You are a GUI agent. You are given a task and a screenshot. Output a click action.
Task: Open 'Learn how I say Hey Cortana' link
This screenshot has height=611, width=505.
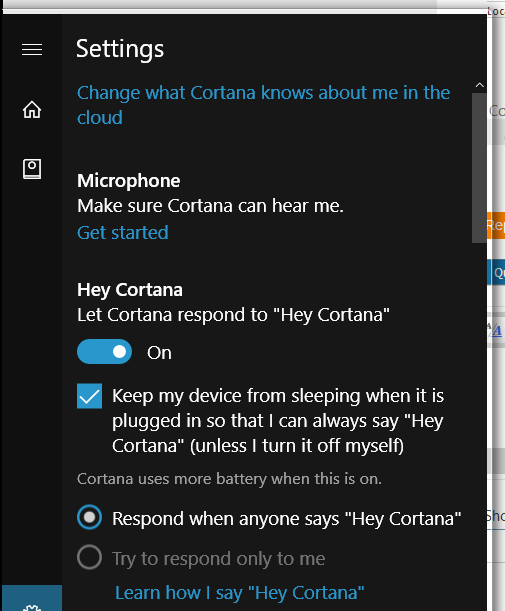point(240,593)
